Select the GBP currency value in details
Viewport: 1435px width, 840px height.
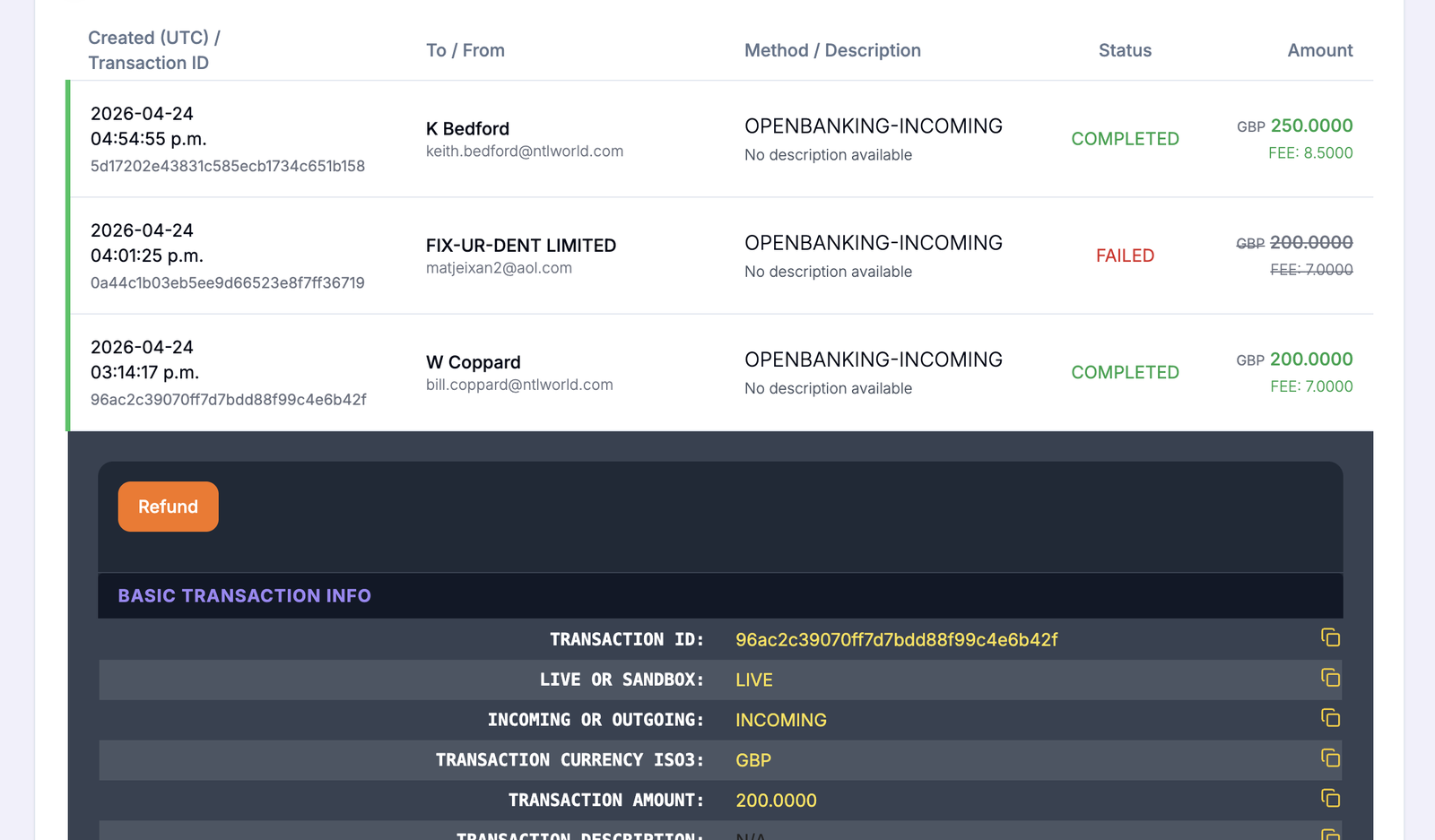tap(753, 760)
